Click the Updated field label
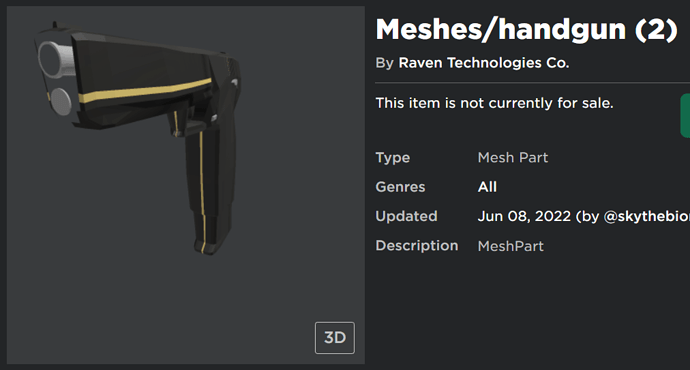The height and width of the screenshot is (370, 690). click(406, 216)
